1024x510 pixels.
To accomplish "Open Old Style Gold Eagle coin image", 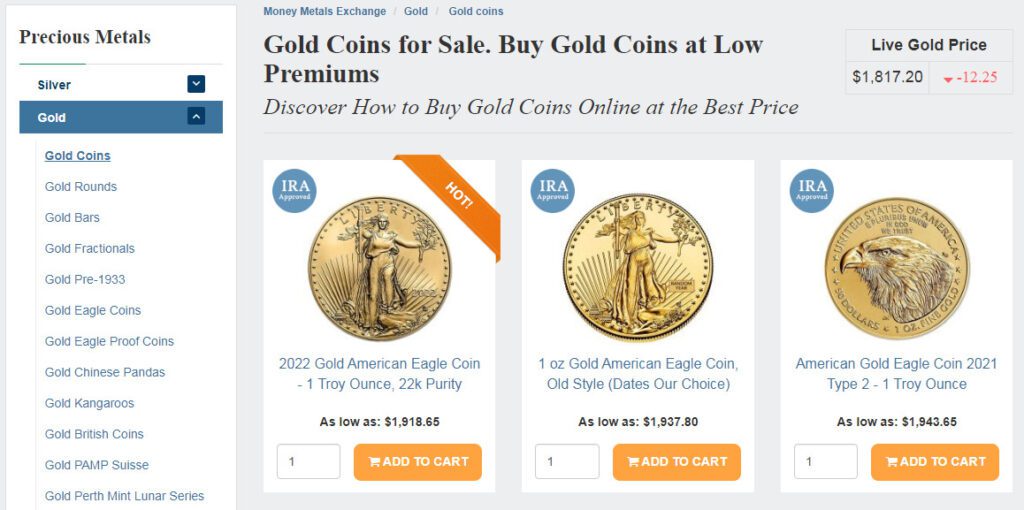I will 637,268.
